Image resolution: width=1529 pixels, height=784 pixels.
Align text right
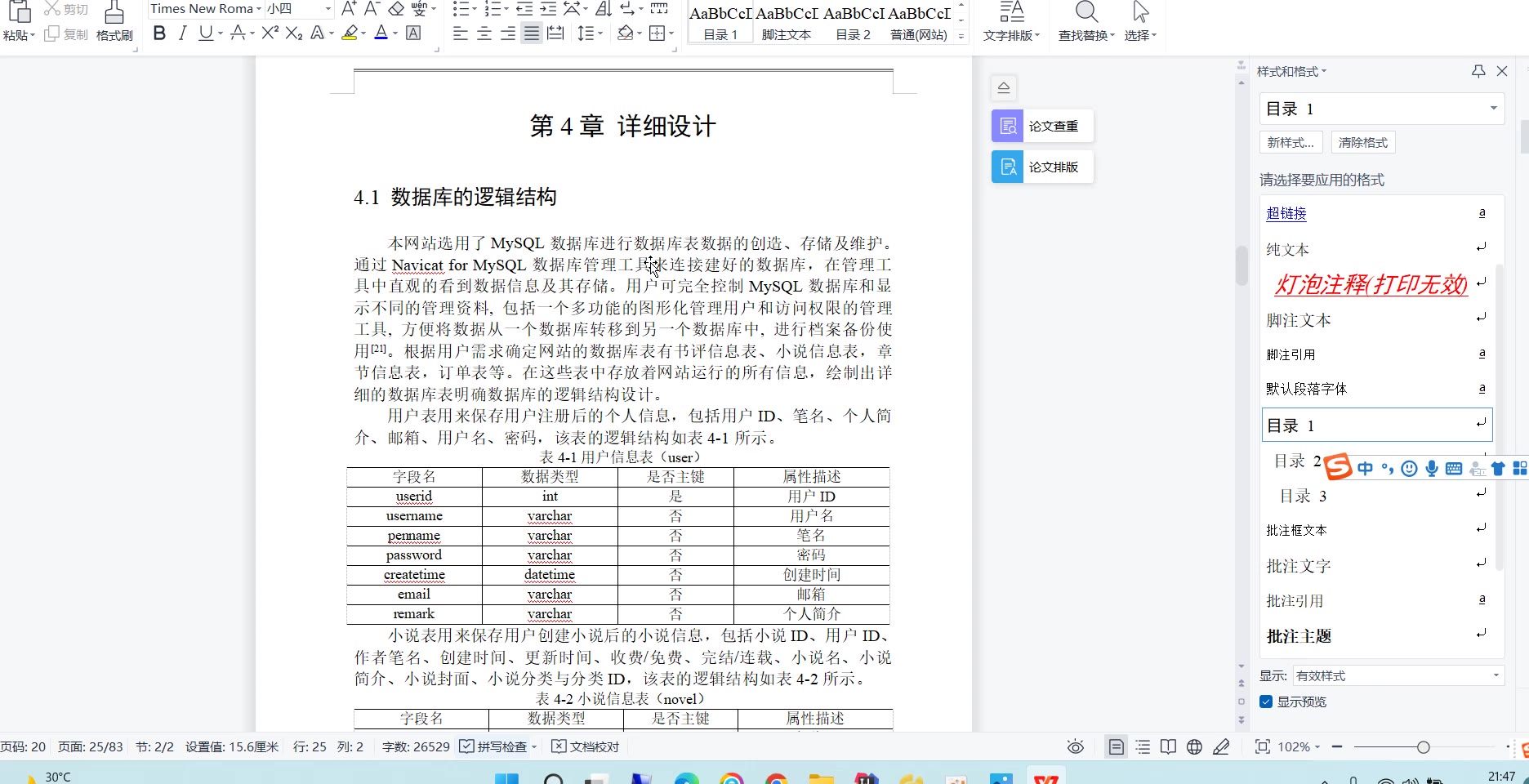508,33
